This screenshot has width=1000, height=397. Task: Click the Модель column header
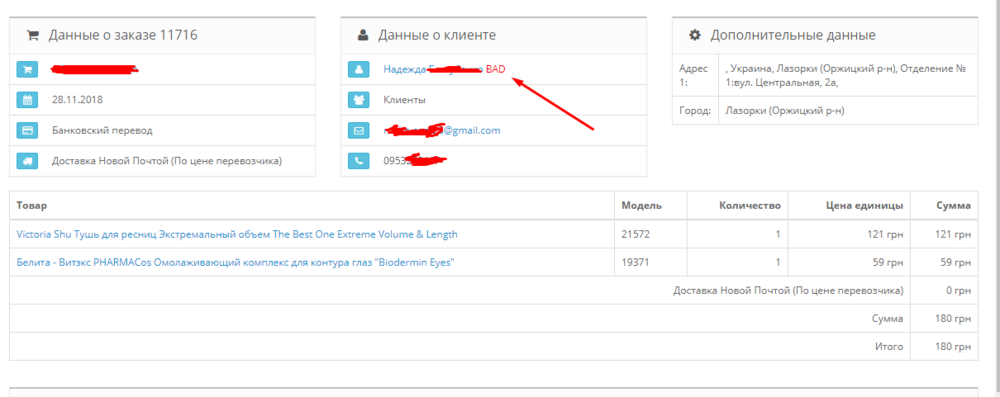[x=642, y=206]
